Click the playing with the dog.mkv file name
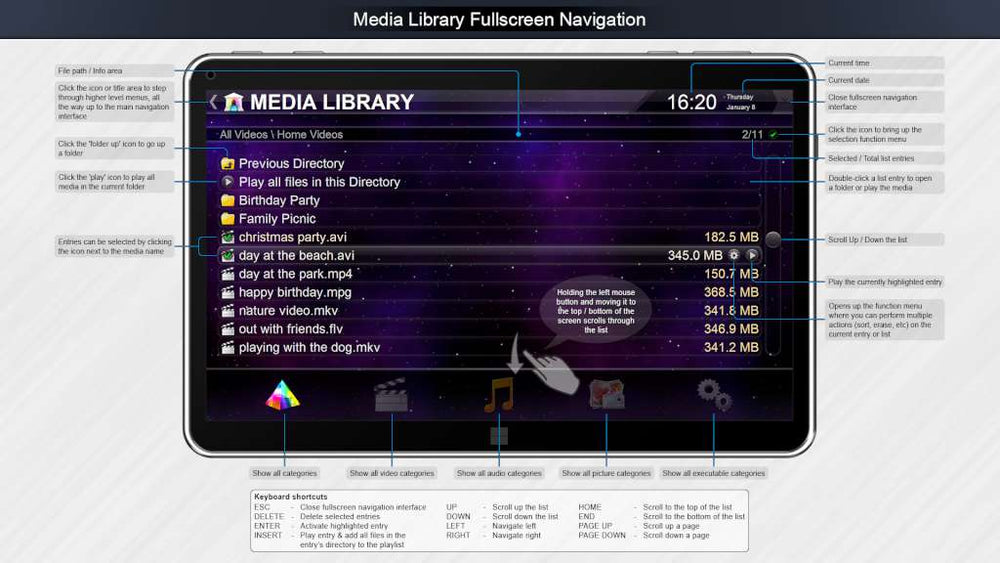The height and width of the screenshot is (563, 1000). (x=309, y=347)
